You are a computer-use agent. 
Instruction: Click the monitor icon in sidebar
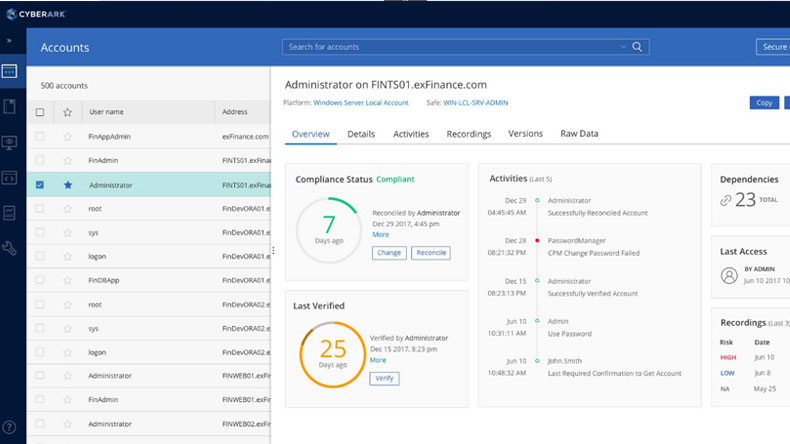tap(9, 143)
